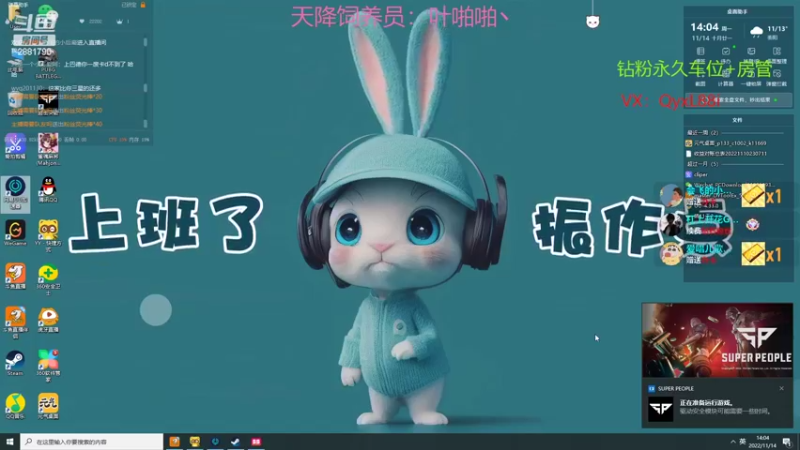Open the PUBG BATTLEGROUNDS desktop shortcut

[48, 64]
